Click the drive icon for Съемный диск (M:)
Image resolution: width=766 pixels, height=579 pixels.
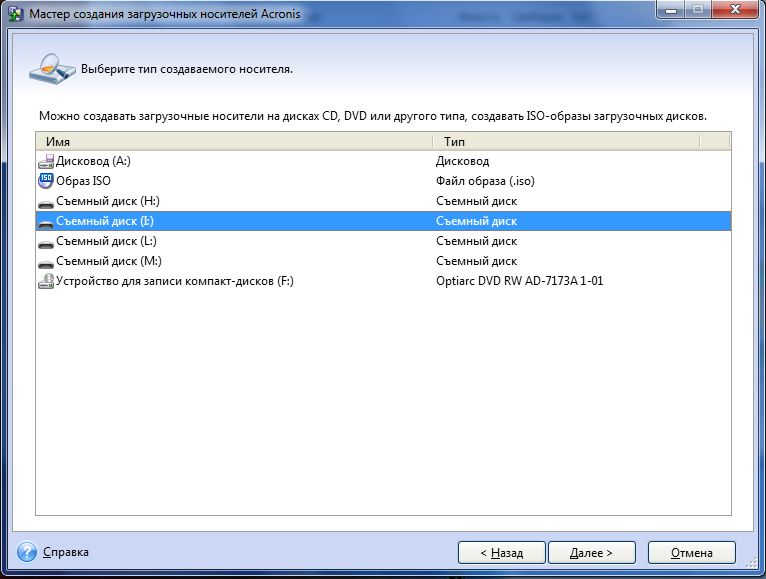pos(46,263)
